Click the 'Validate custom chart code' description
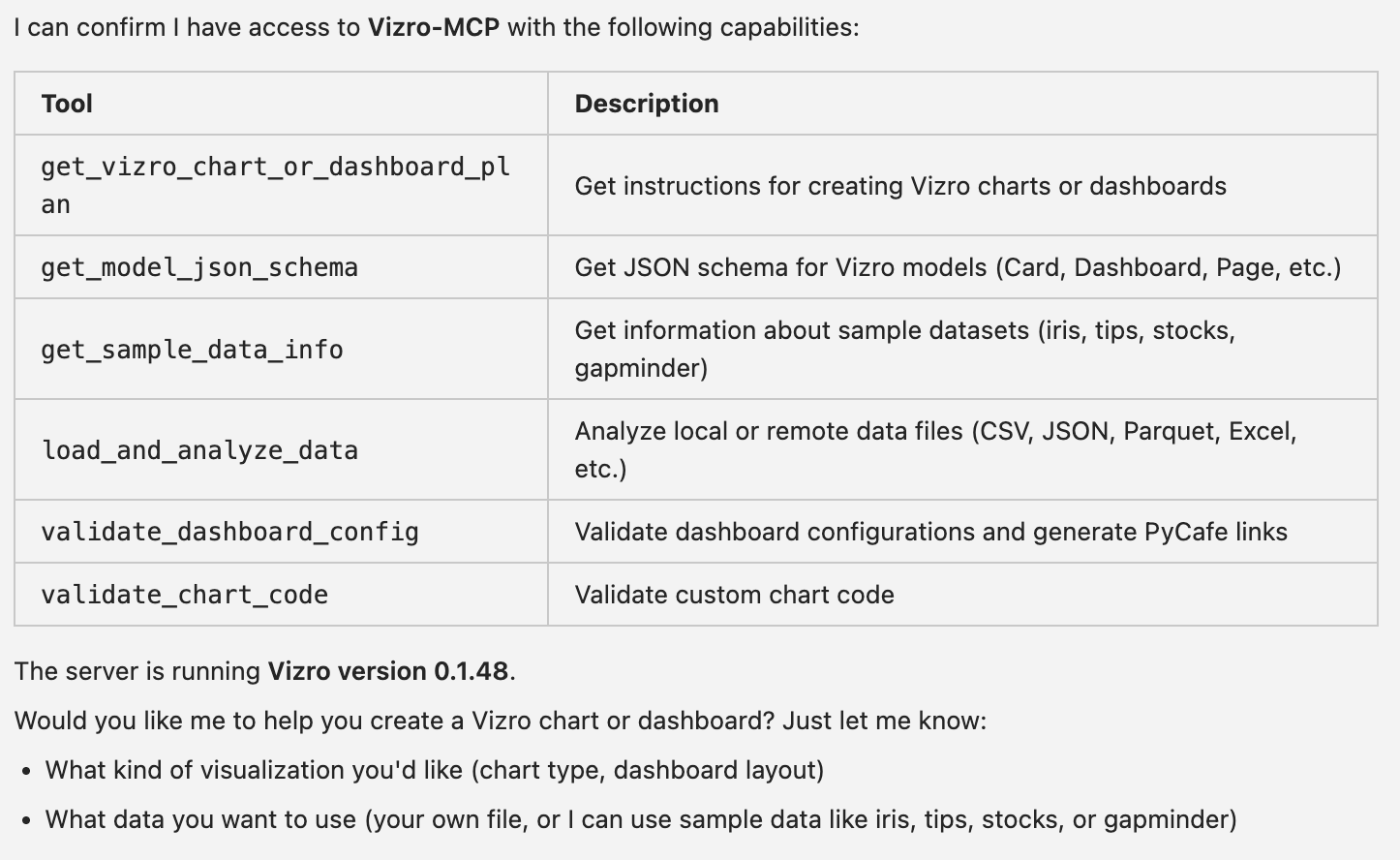The width and height of the screenshot is (1400, 860). click(734, 595)
